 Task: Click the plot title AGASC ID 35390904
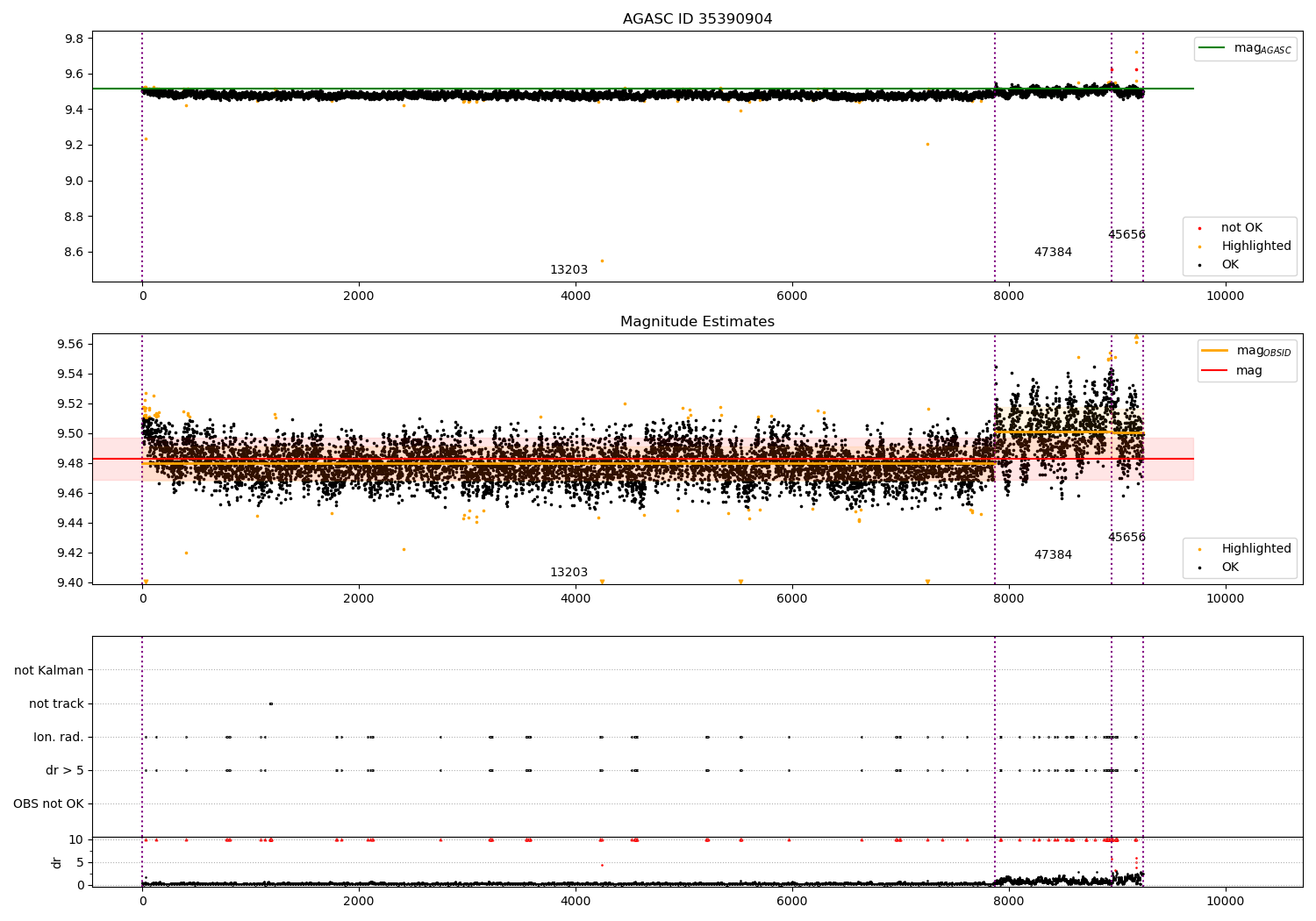coord(697,19)
